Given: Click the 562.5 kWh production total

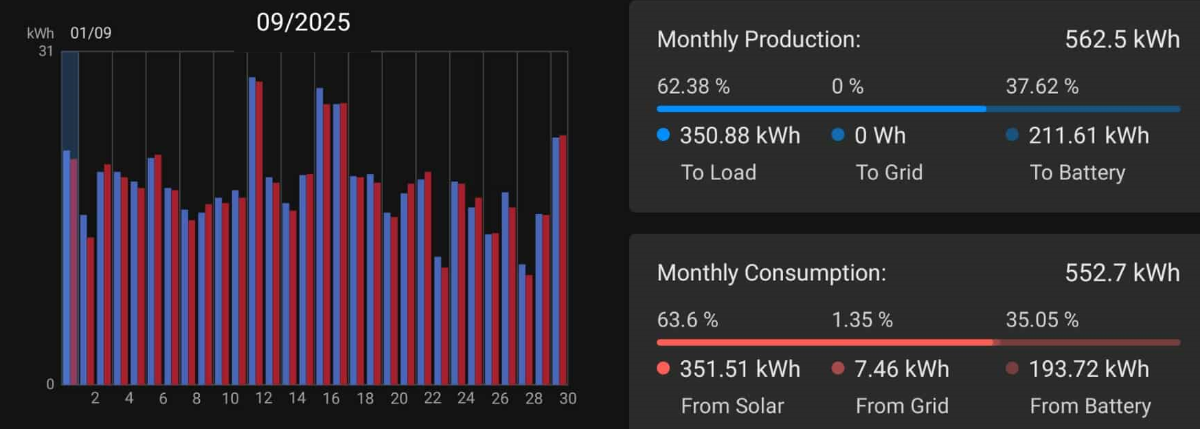Looking at the screenshot, I should coord(1123,40).
